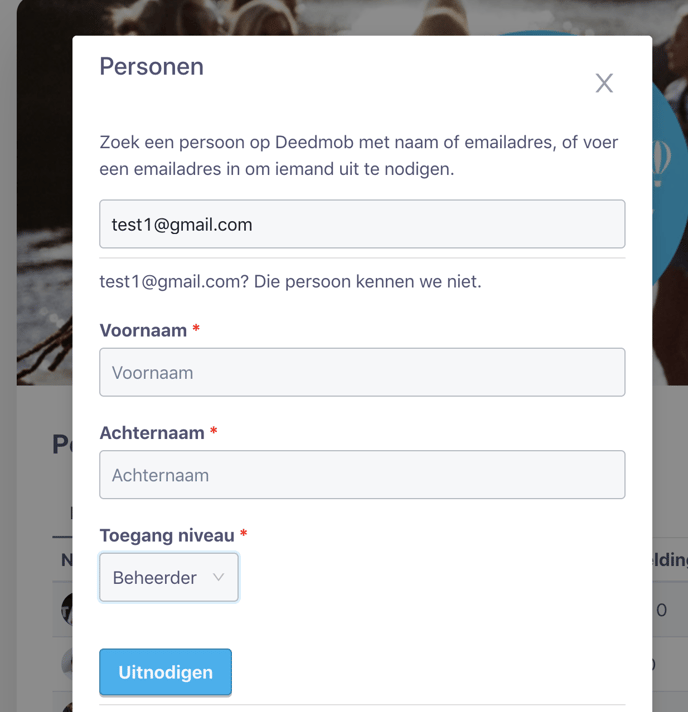
Task: Click the Personen dialog title
Action: [151, 67]
